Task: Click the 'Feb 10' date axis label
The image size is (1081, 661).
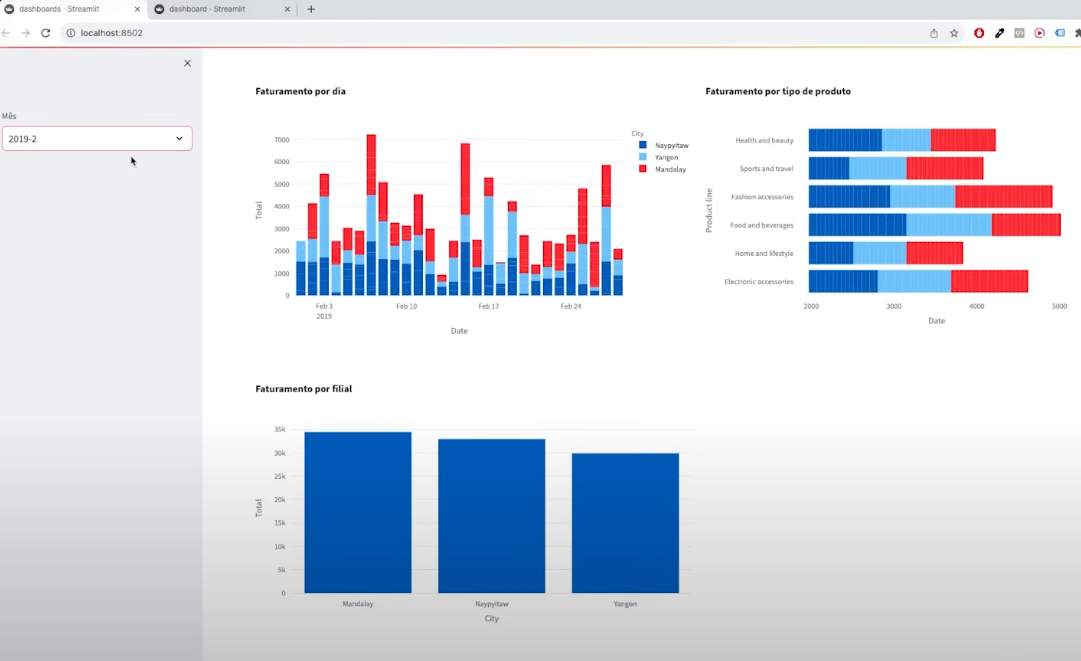Action: pyautogui.click(x=406, y=306)
